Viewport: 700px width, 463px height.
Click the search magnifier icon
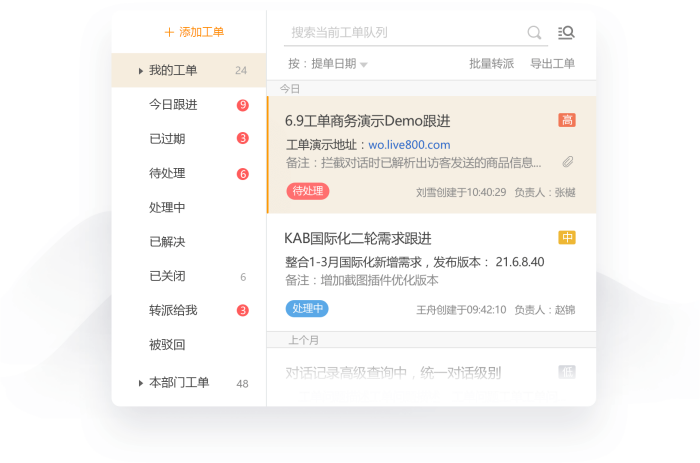click(534, 33)
